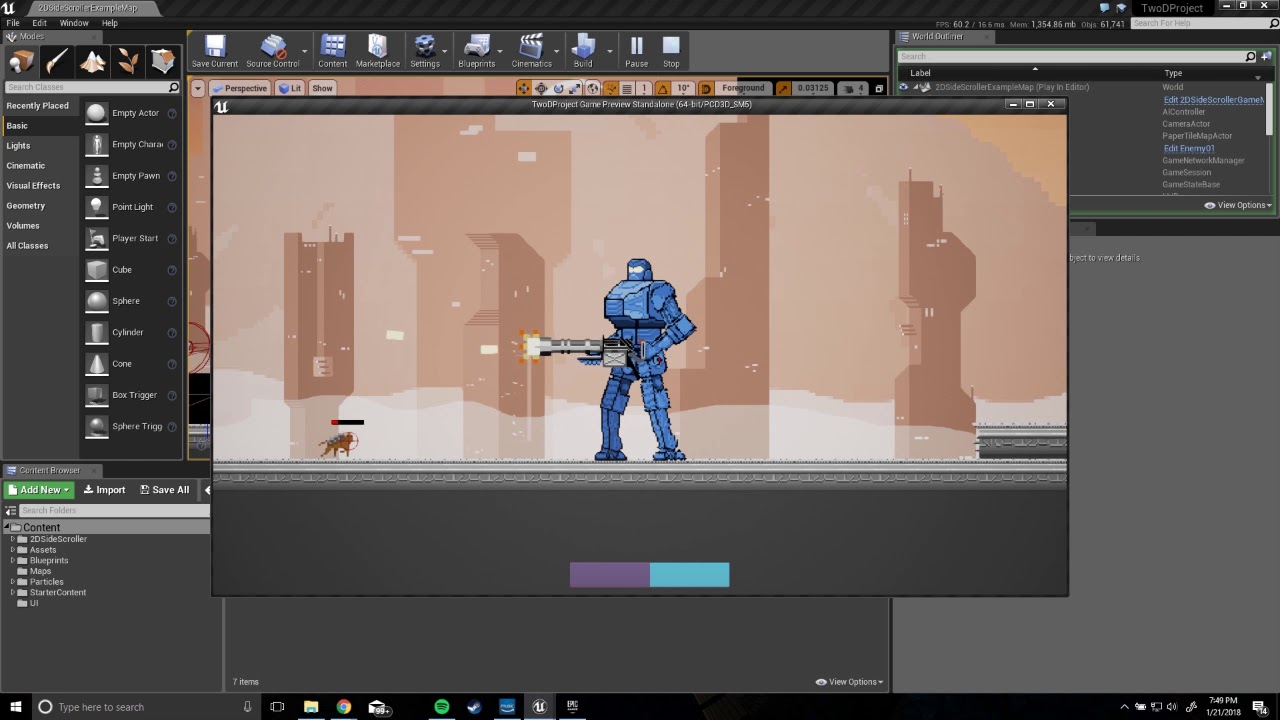Open the Window menu
1280x720 pixels.
(74, 23)
